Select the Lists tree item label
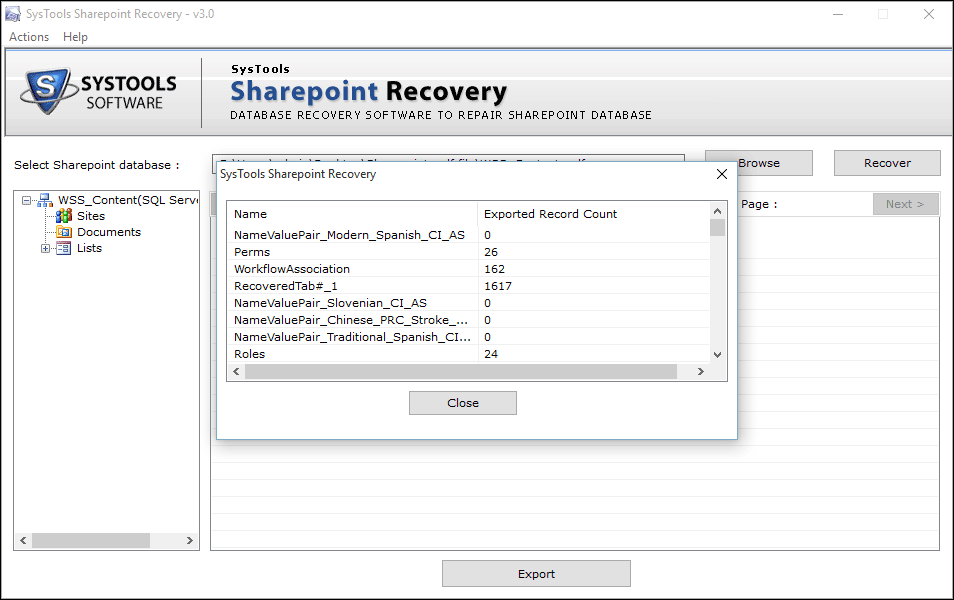 tap(89, 248)
